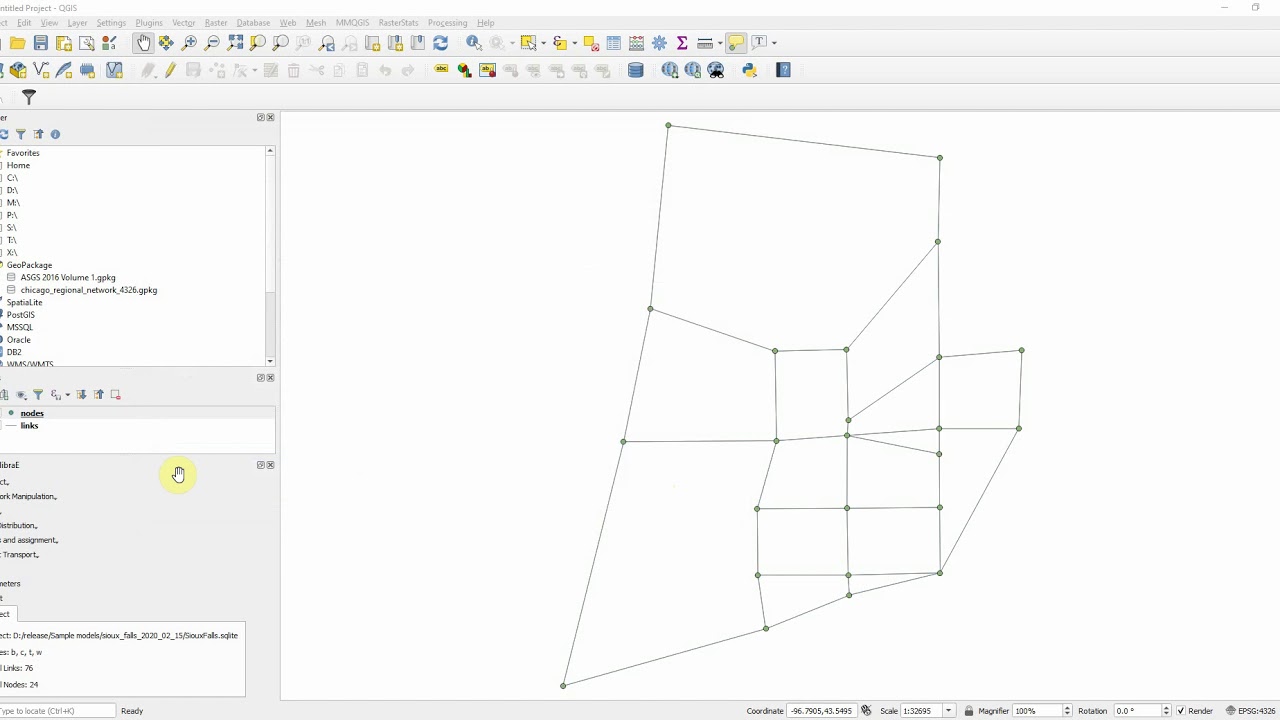Open the Text Annotation dropdown arrow
The width and height of the screenshot is (1280, 720).
click(774, 43)
